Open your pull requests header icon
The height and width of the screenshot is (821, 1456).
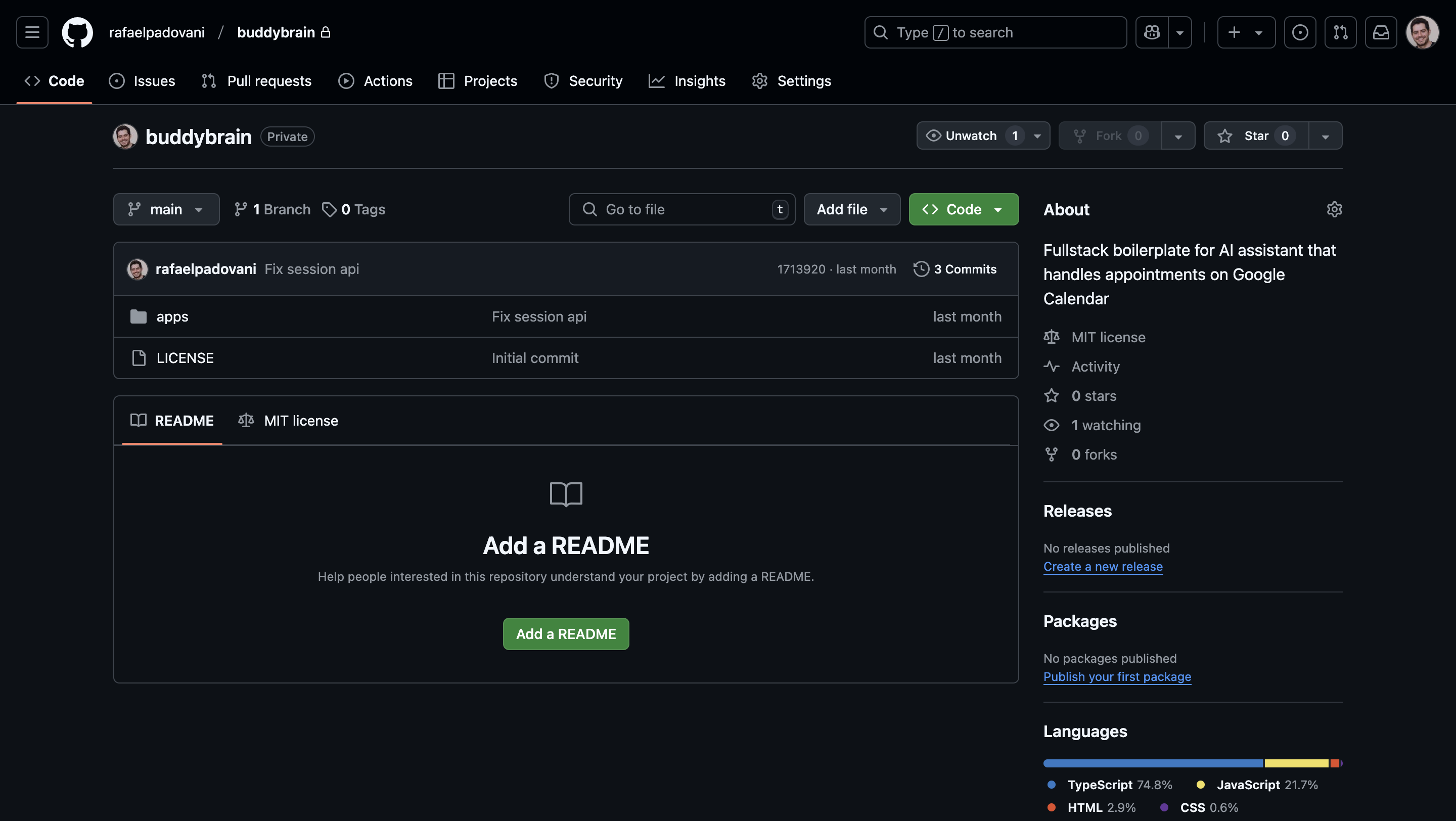pos(1341,32)
